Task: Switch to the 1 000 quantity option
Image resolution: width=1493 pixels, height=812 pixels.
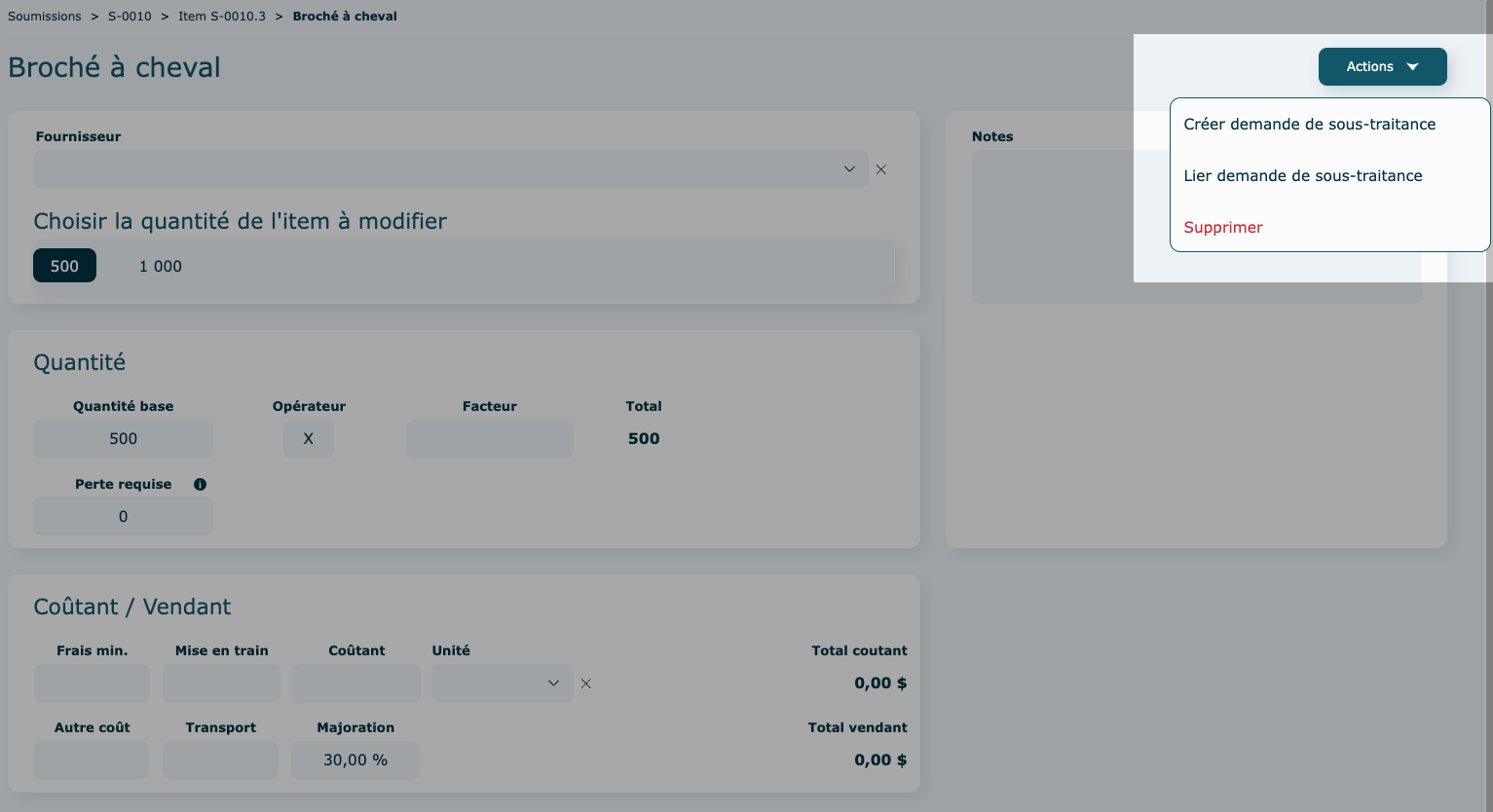Action: (x=160, y=266)
